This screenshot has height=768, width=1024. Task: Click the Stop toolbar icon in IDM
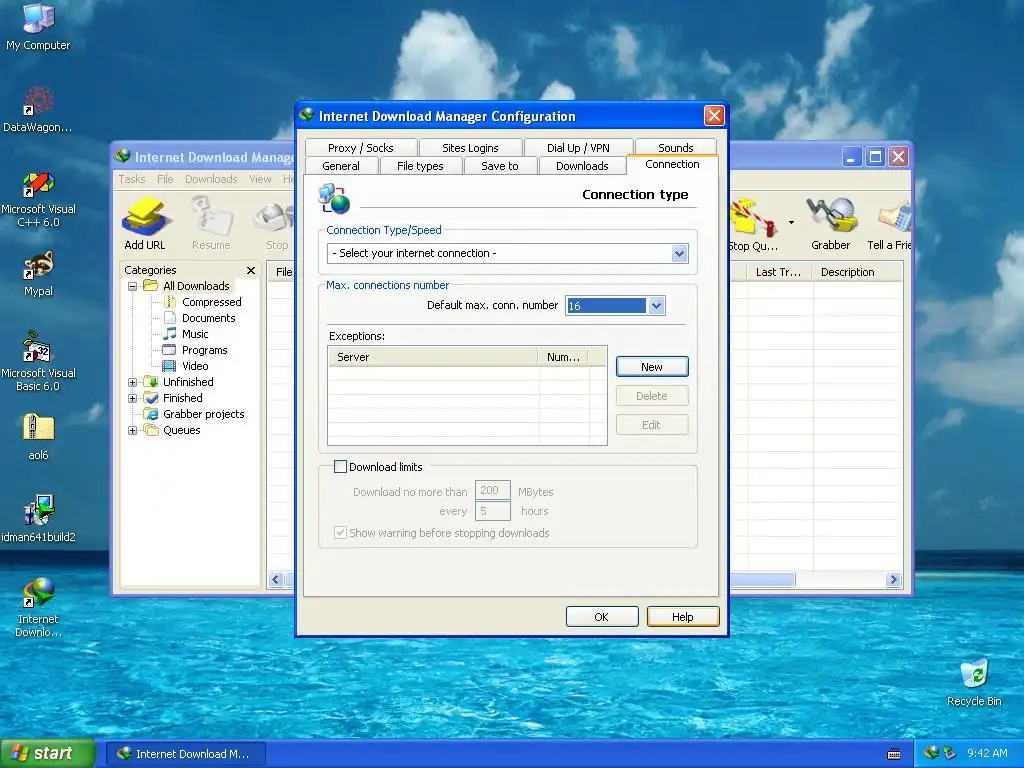point(276,224)
